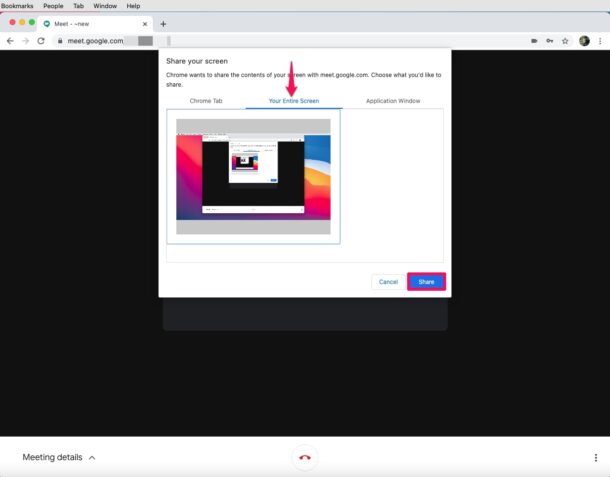This screenshot has width=610, height=477.
Task: Cancel the screen sharing dialog
Action: coord(388,282)
